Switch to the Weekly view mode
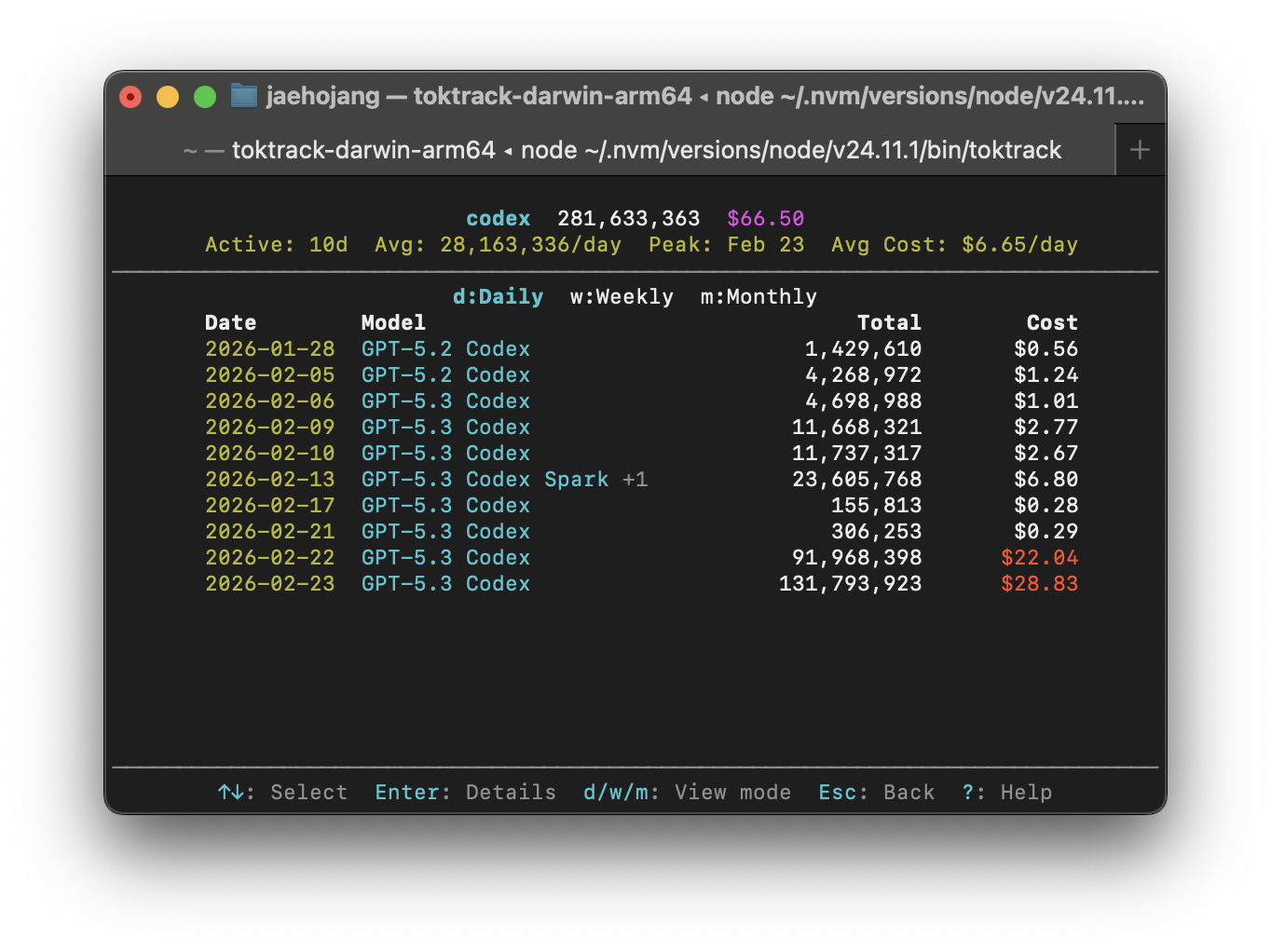The height and width of the screenshot is (952, 1271). (622, 296)
